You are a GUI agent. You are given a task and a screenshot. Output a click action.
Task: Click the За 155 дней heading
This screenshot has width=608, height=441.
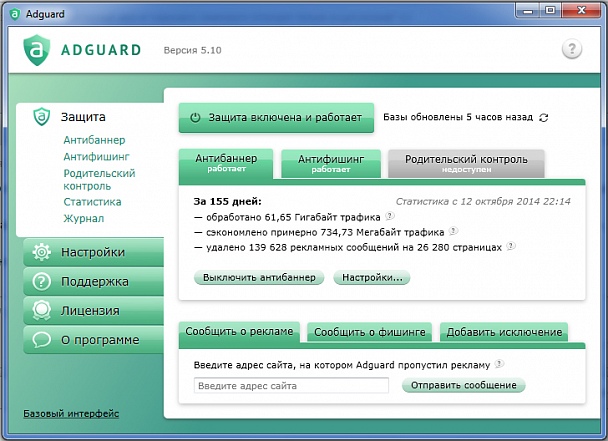pos(228,202)
